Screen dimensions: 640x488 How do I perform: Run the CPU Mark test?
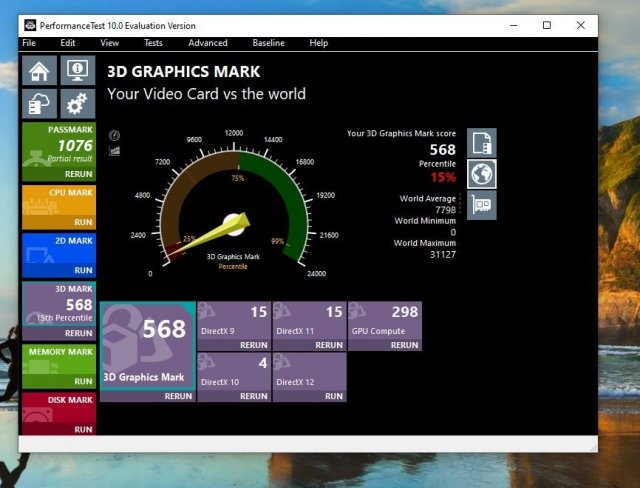tap(83, 222)
